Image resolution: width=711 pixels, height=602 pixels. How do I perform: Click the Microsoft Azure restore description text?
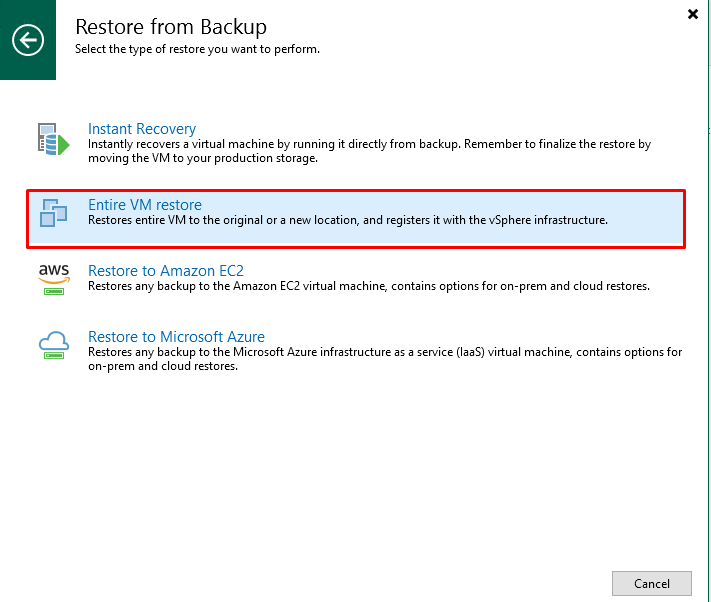385,359
